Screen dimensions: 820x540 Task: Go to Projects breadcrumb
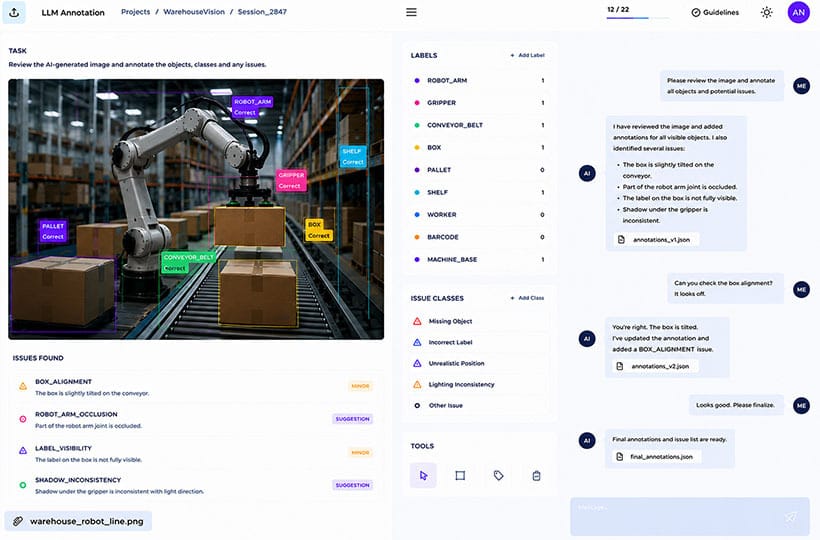click(135, 12)
